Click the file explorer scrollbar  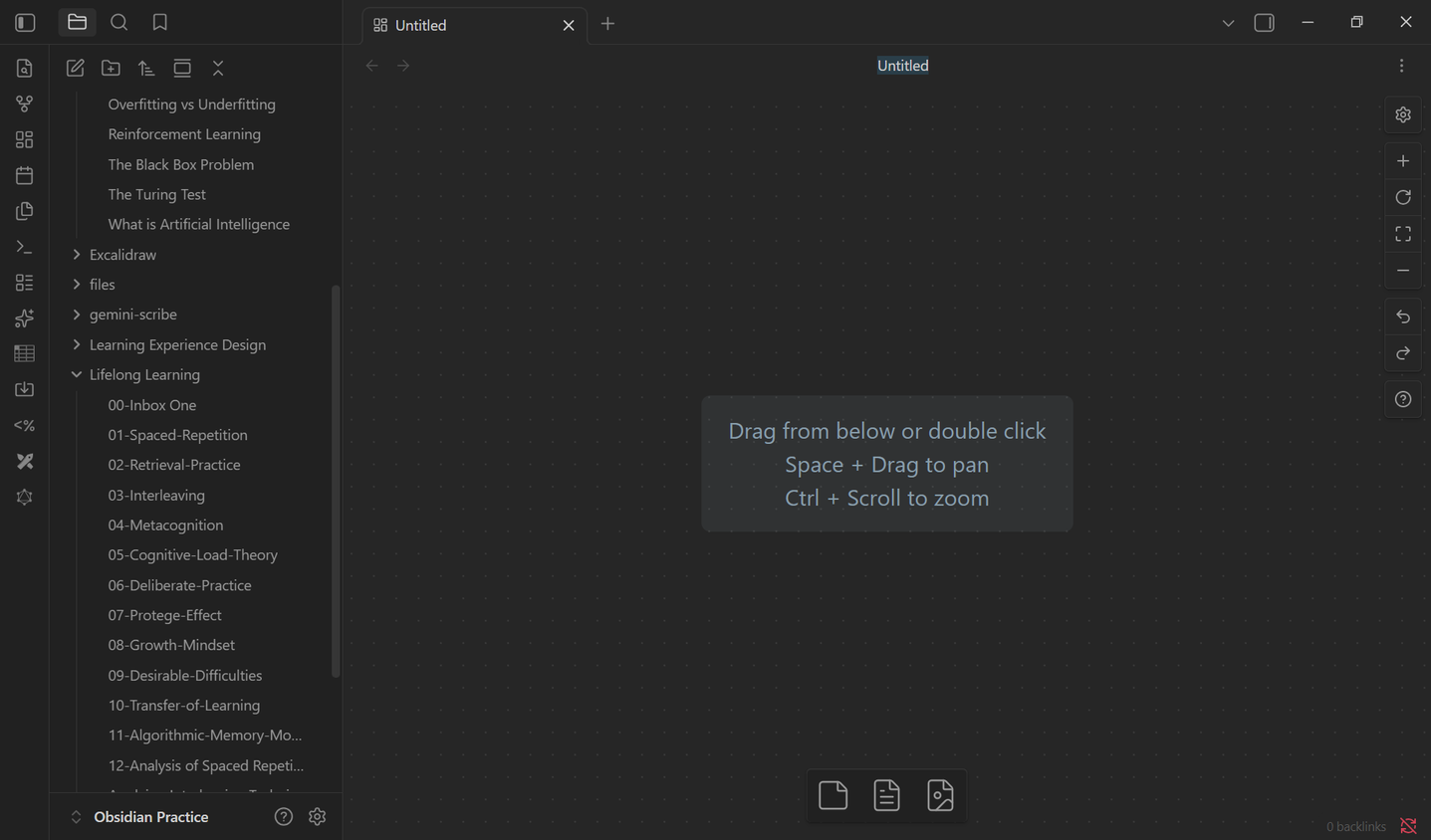[x=336, y=482]
